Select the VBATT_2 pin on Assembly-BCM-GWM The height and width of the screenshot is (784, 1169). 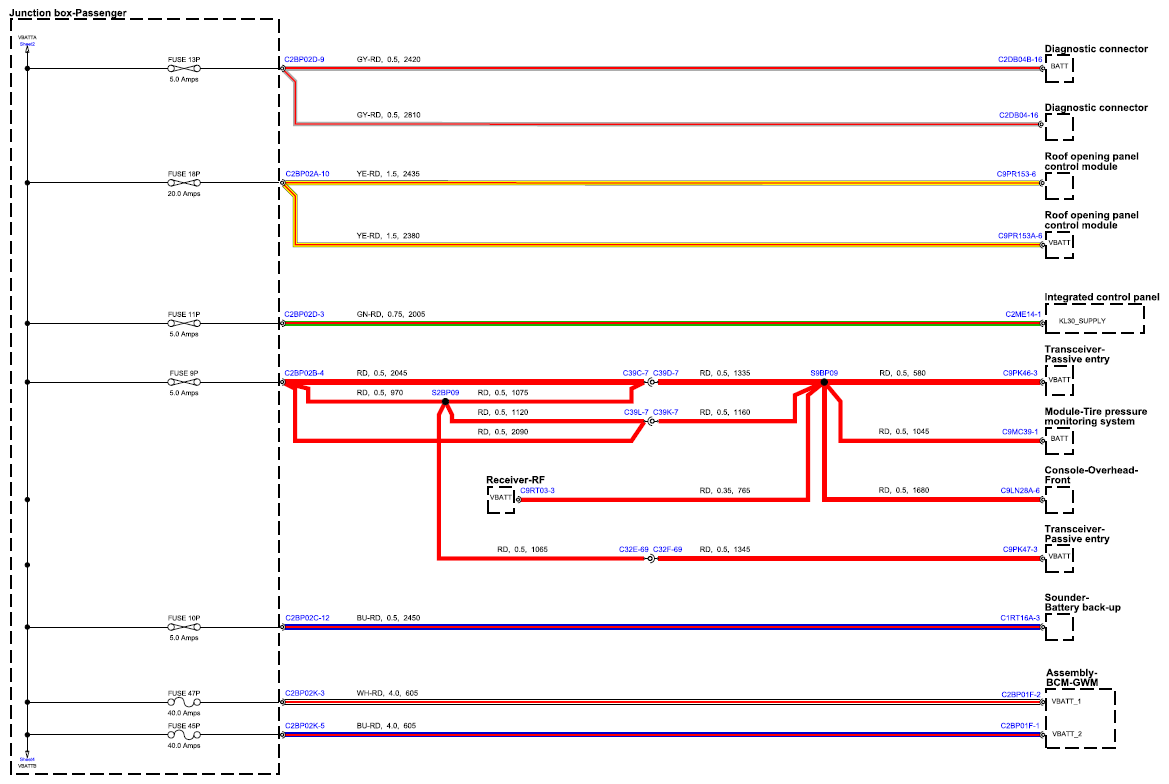coord(1066,734)
